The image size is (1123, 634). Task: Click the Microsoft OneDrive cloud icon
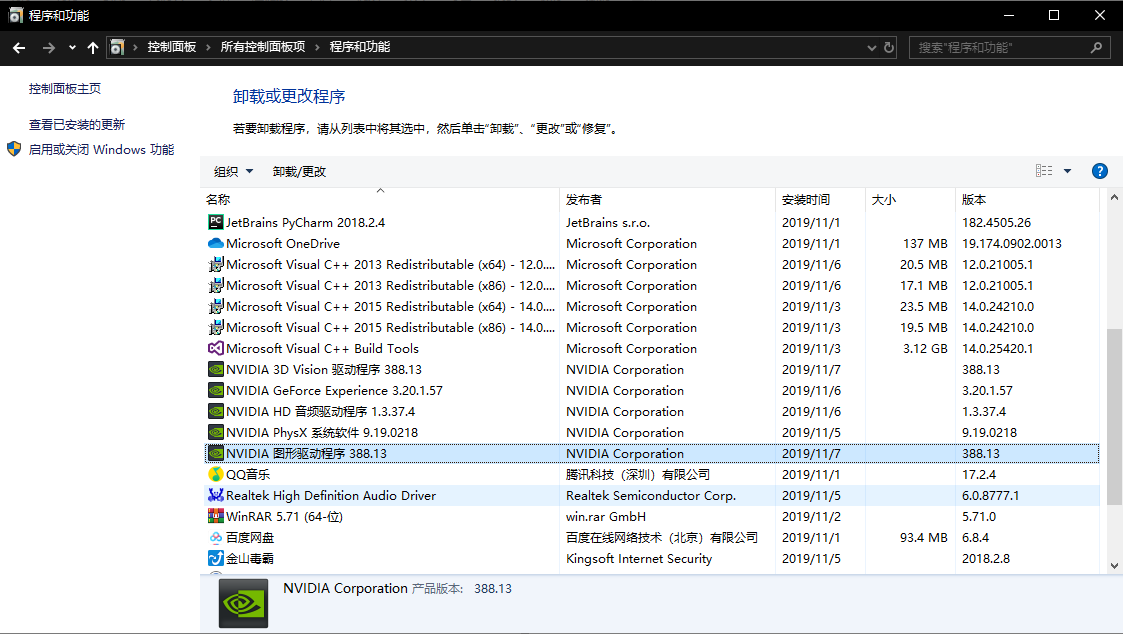tap(216, 244)
